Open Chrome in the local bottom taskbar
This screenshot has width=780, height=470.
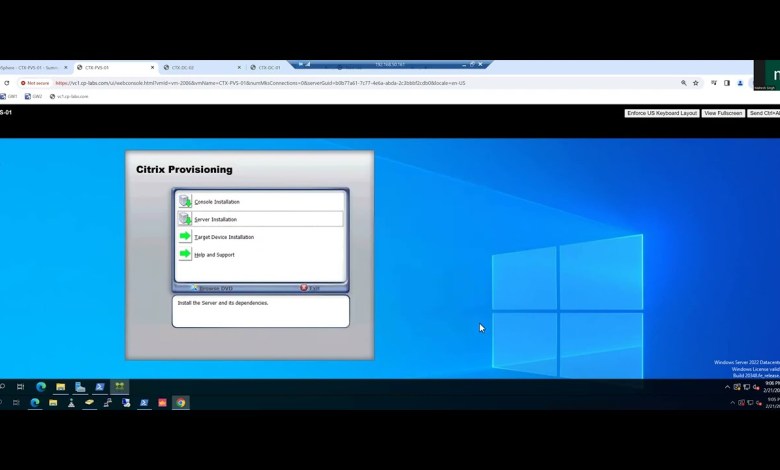(181, 403)
